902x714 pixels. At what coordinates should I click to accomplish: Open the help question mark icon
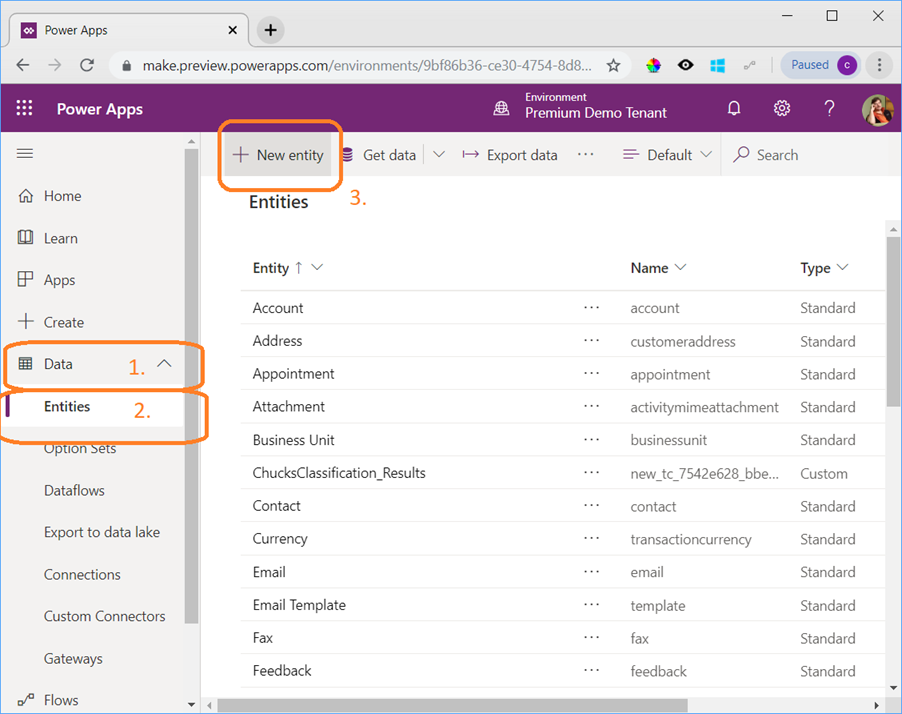click(x=829, y=108)
